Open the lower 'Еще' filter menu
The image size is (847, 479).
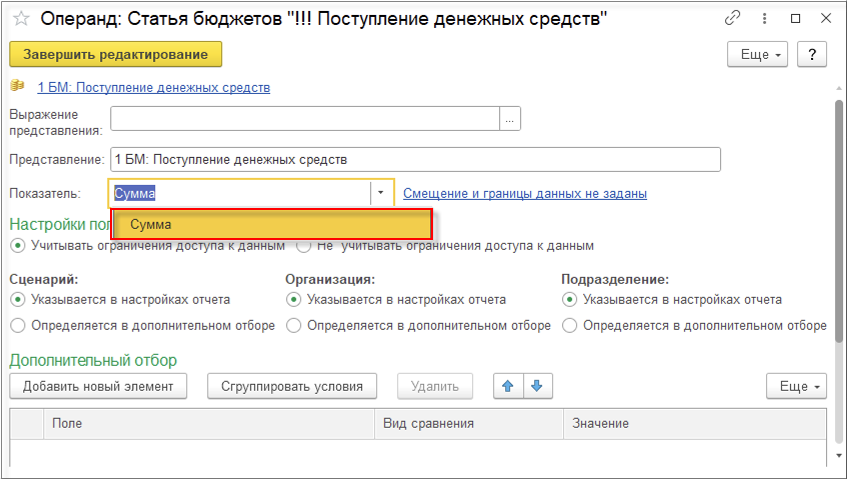click(x=796, y=386)
